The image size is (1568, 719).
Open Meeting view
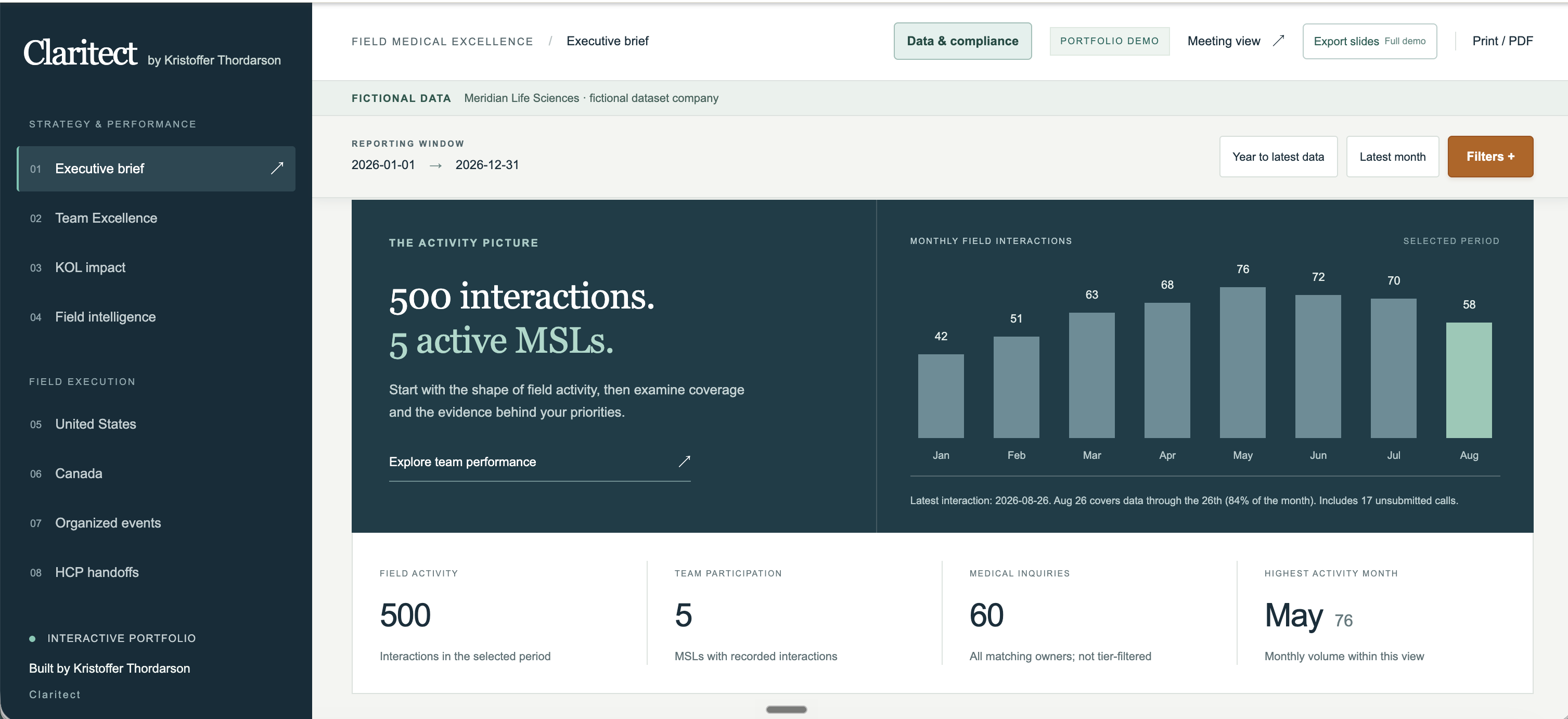1235,41
